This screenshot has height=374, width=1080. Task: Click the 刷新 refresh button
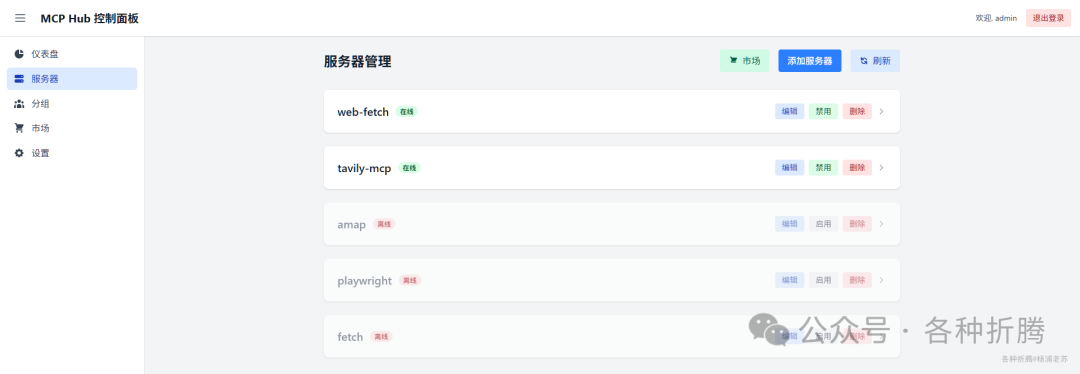[875, 61]
